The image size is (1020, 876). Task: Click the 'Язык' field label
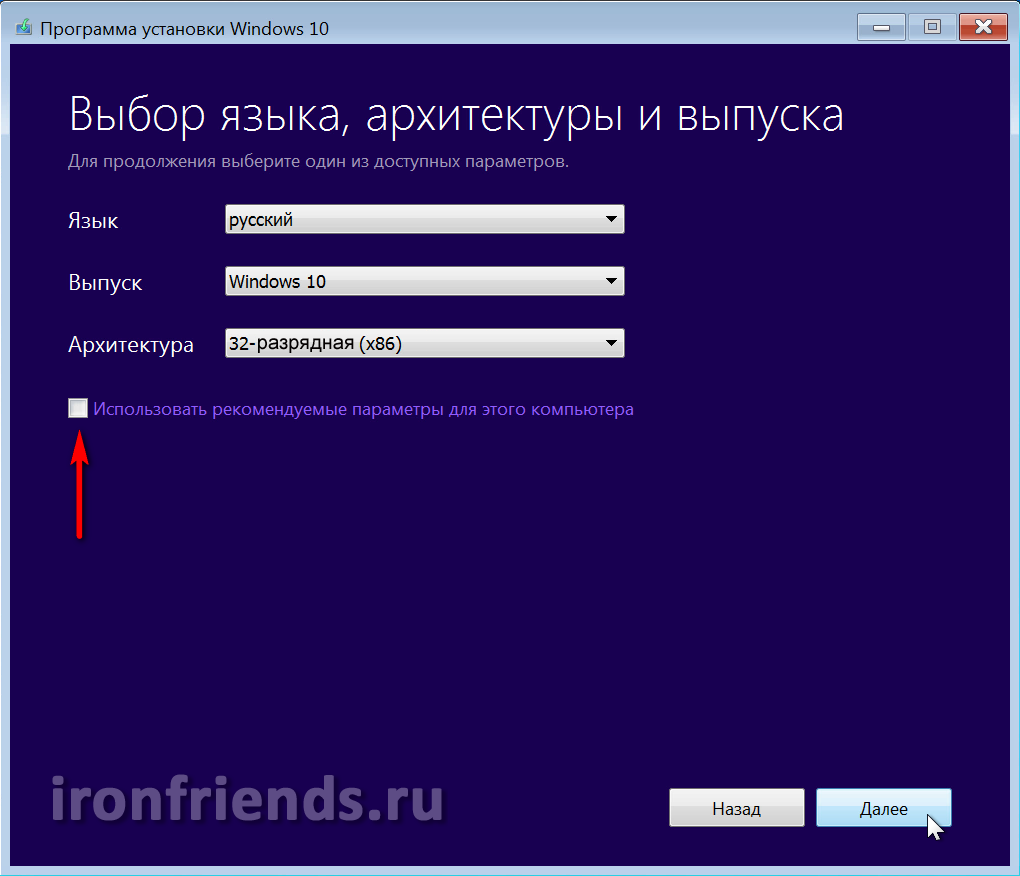[93, 221]
